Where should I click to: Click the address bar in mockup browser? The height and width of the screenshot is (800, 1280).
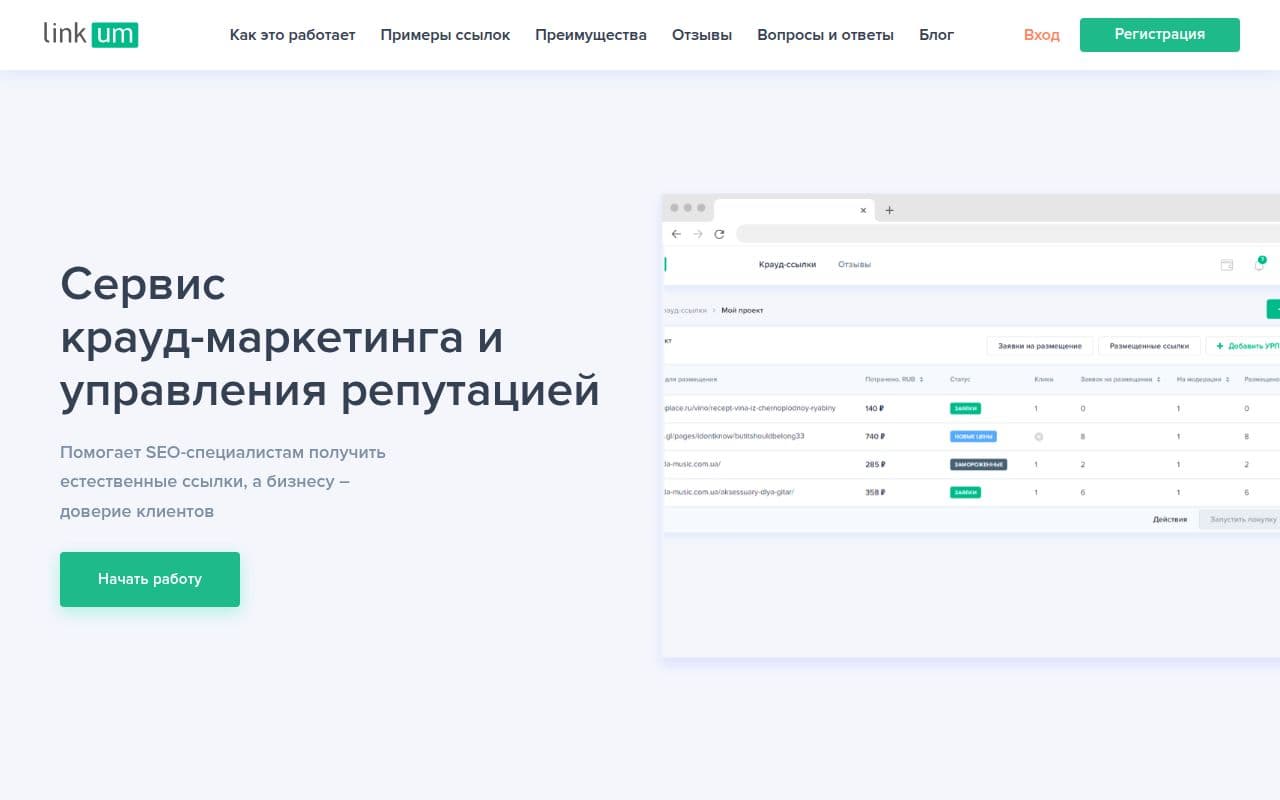[x=1008, y=234]
